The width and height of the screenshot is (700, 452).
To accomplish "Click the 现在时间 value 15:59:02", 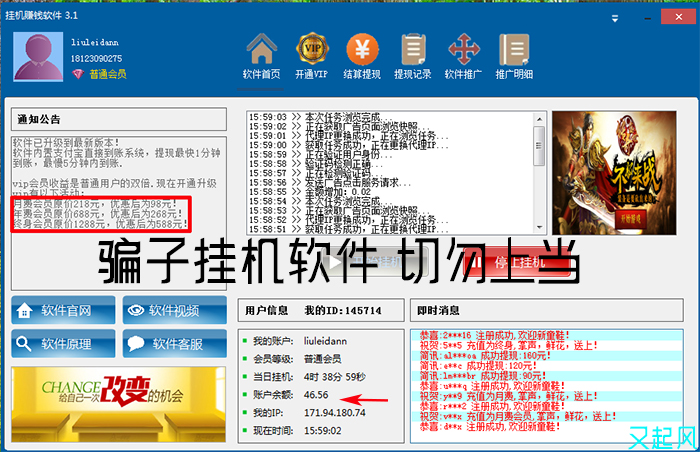I will pyautogui.click(x=323, y=431).
